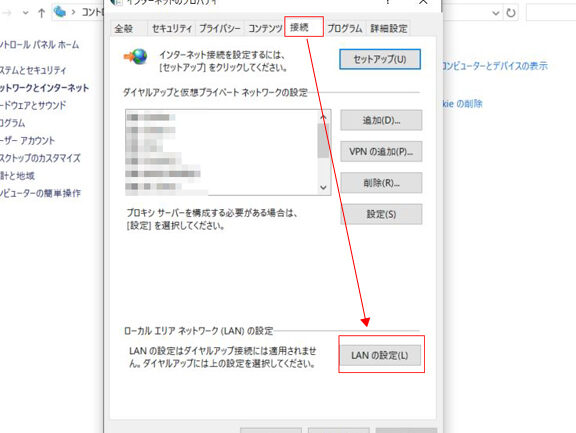Click the refresh icon in address bar

pos(511,13)
